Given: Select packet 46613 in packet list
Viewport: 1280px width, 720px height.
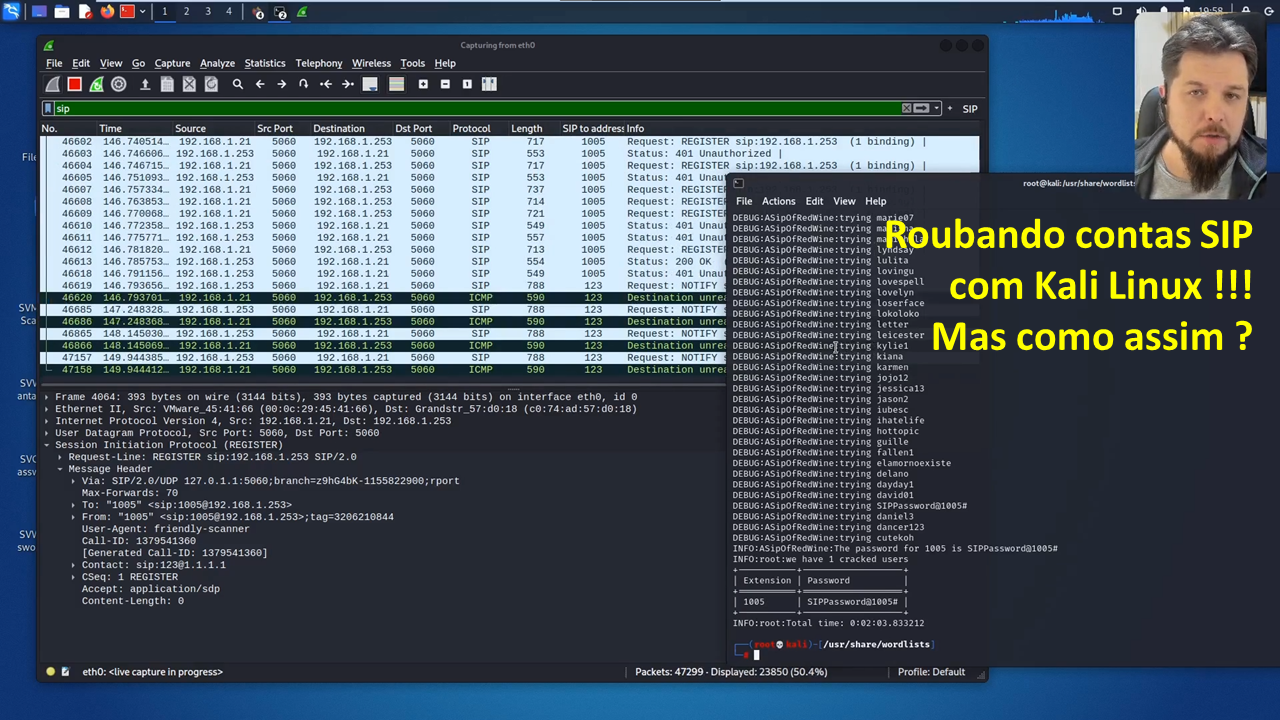Looking at the screenshot, I should tap(384, 261).
